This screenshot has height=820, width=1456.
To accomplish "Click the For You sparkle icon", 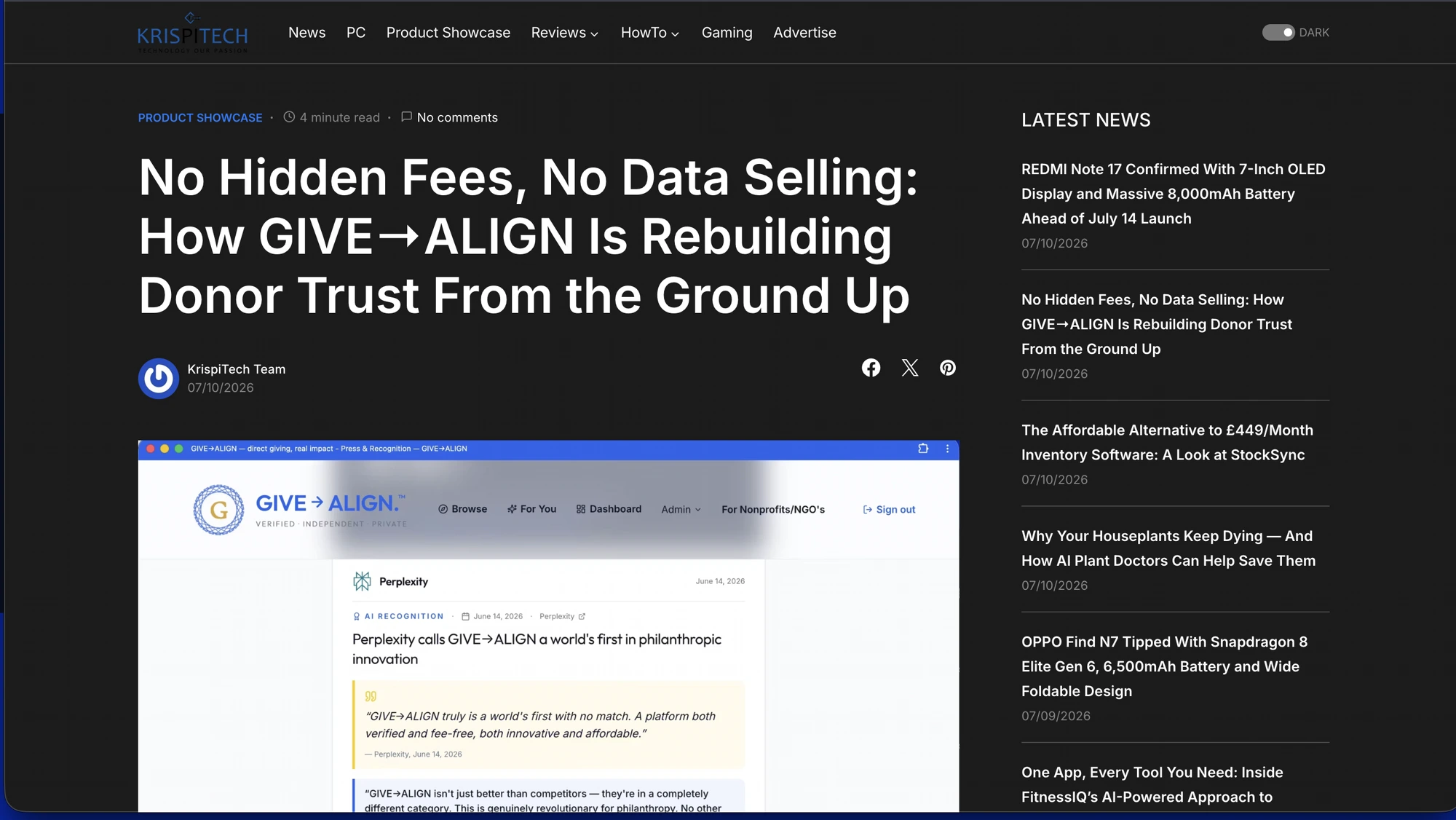I will point(512,509).
